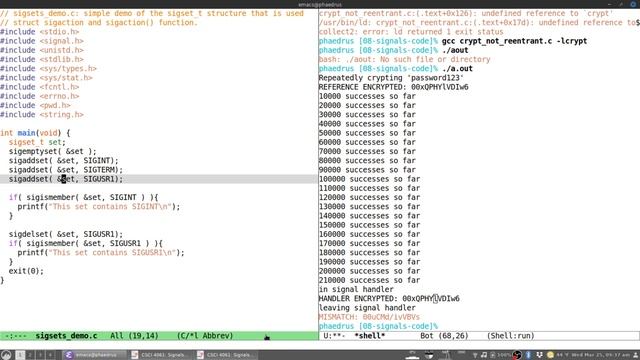Open the desktop start menu icon
The height and width of the screenshot is (360, 640).
[x=6, y=355]
